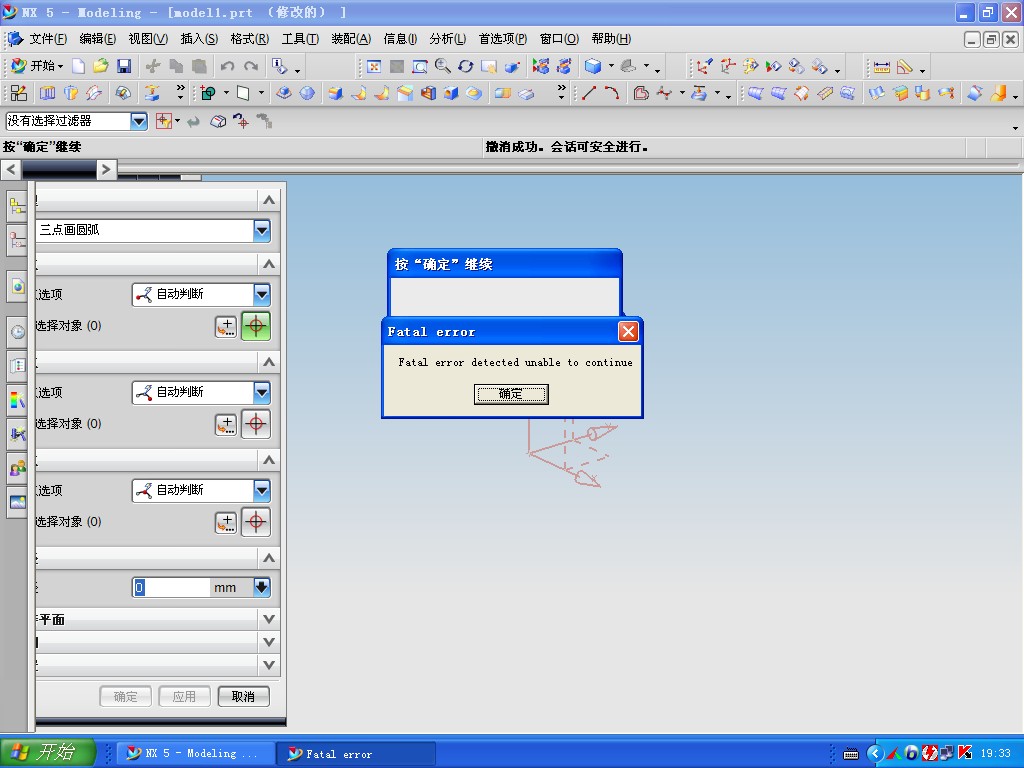Screen dimensions: 1024x768
Task: Open Windows 开始 start button
Action: [x=48, y=752]
